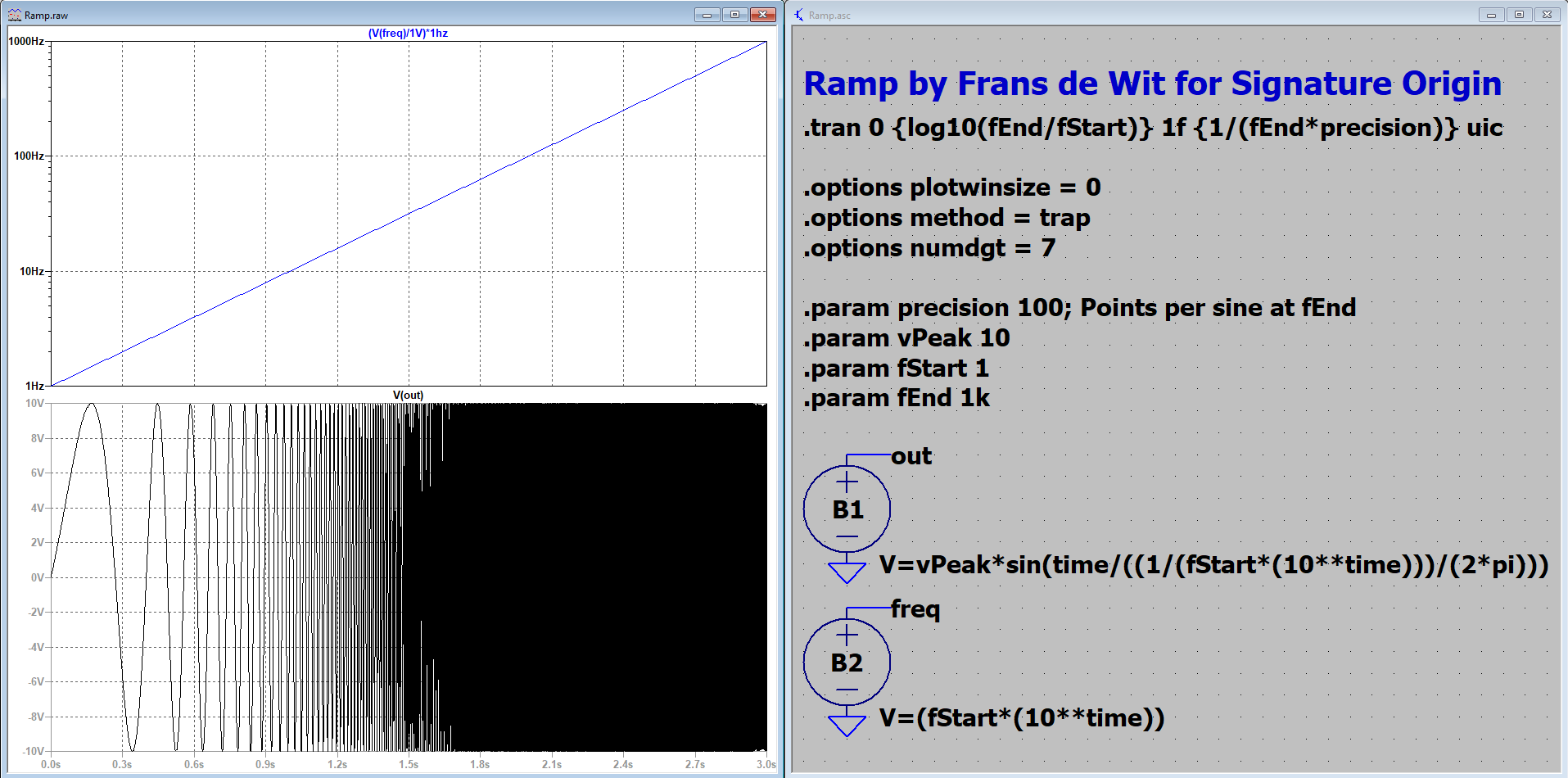
Task: Click the 10V axis label on V(out) pane
Action: tap(34, 403)
